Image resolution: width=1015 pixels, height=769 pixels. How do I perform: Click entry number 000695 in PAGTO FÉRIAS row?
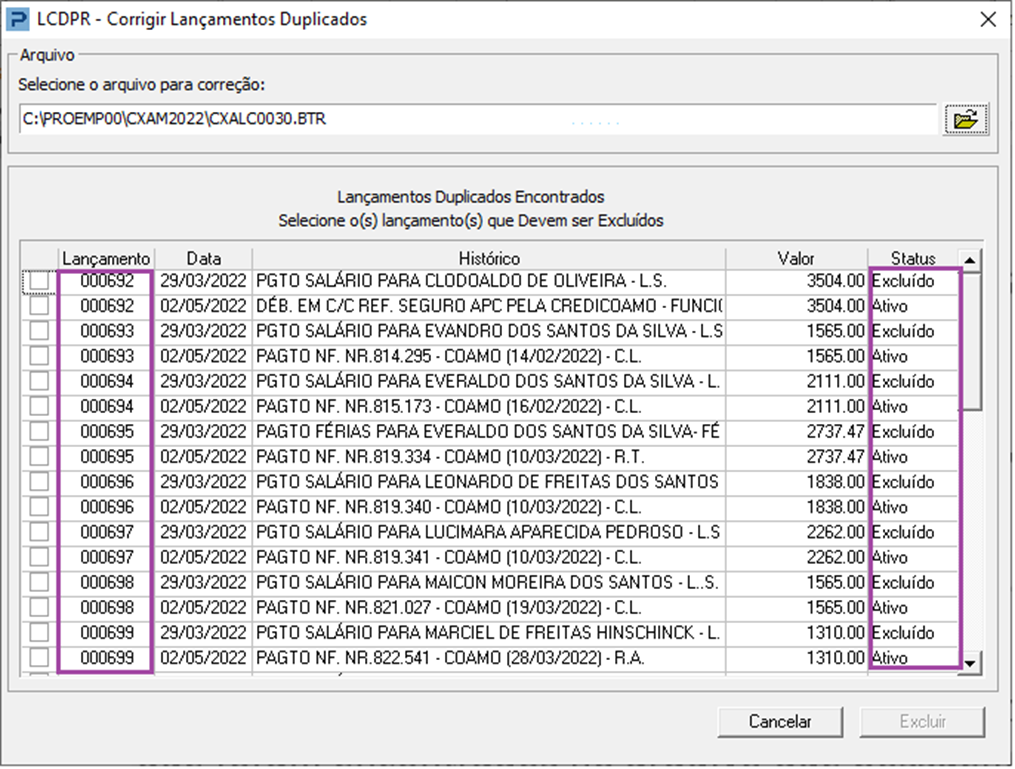click(107, 432)
